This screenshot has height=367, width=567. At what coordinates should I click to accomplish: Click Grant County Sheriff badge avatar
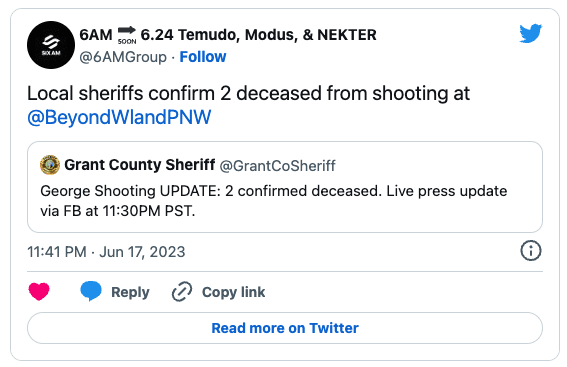point(50,165)
